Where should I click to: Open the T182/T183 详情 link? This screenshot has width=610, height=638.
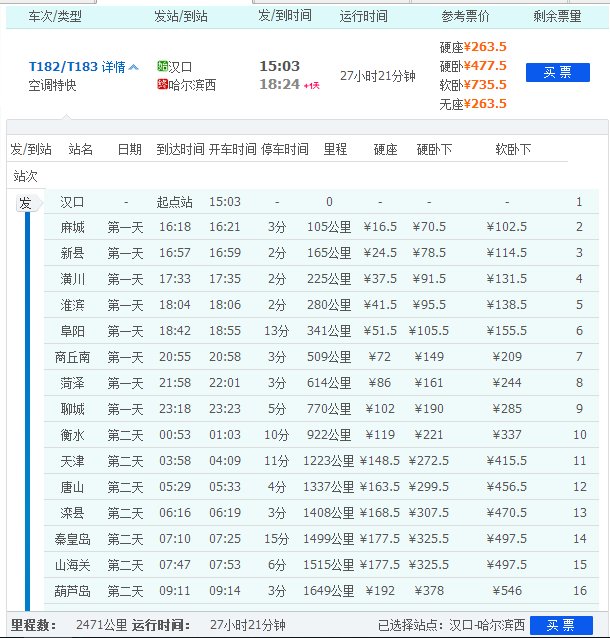[x=77, y=67]
